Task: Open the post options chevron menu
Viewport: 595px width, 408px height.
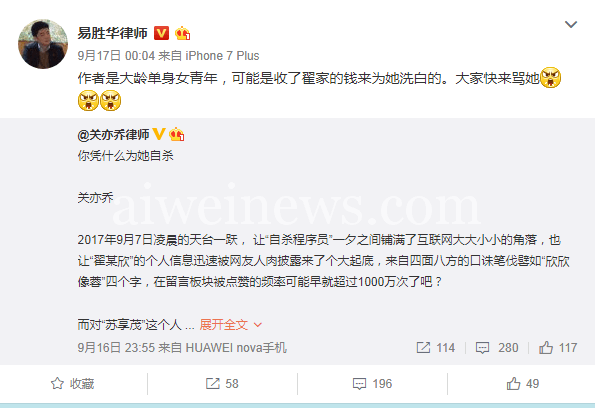Action: (x=571, y=25)
